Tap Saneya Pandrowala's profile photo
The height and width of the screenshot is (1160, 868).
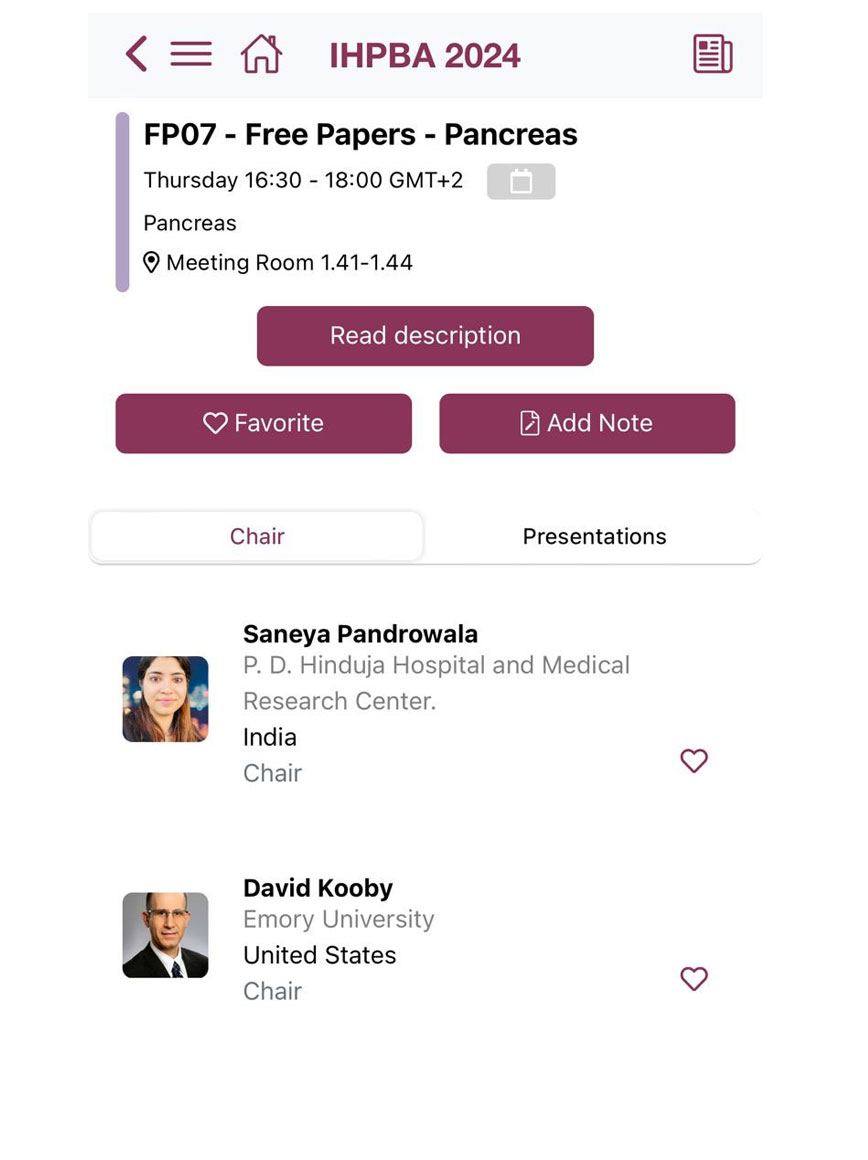tap(165, 699)
